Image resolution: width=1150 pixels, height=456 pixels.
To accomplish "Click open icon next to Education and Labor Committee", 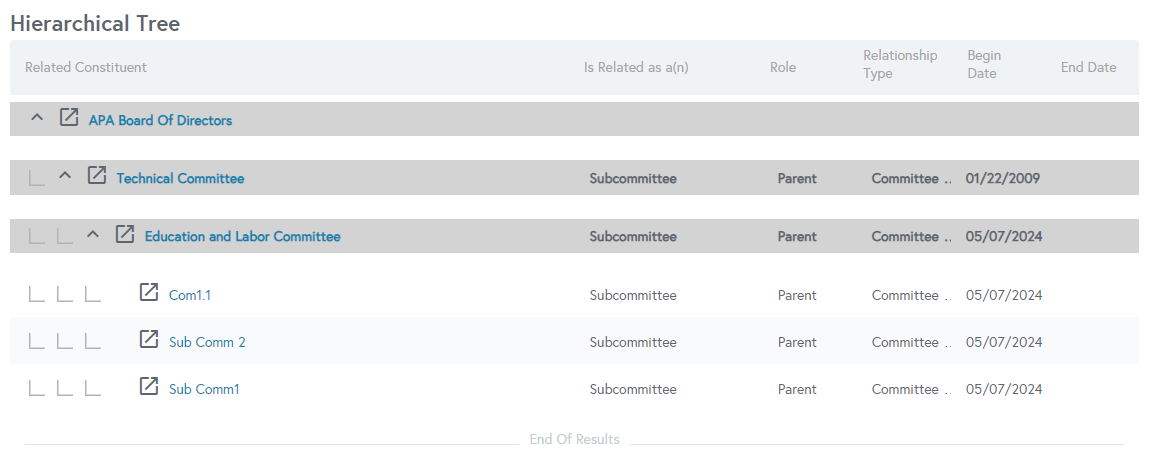I will pos(125,234).
